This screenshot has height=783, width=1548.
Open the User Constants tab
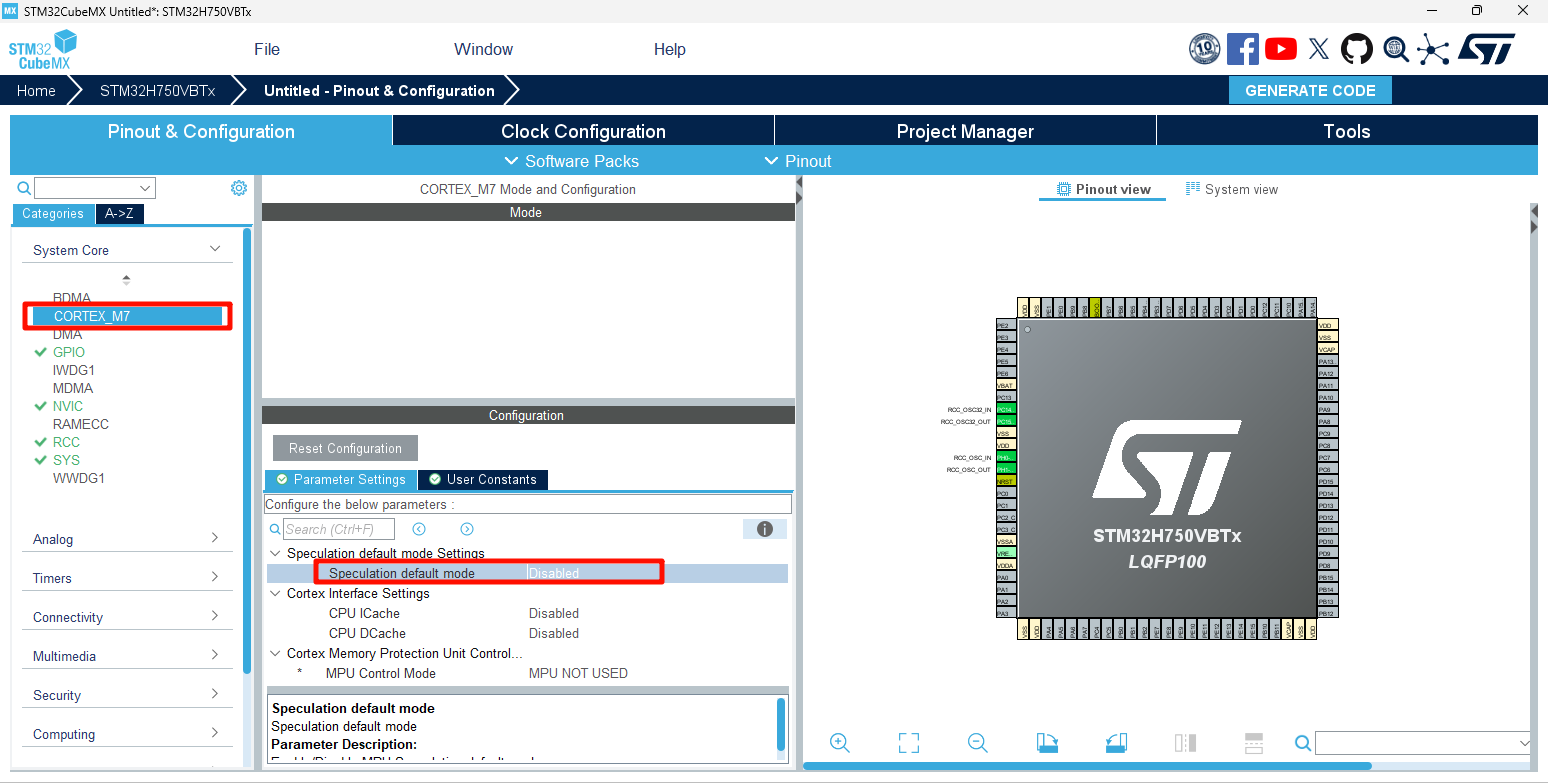coord(483,479)
